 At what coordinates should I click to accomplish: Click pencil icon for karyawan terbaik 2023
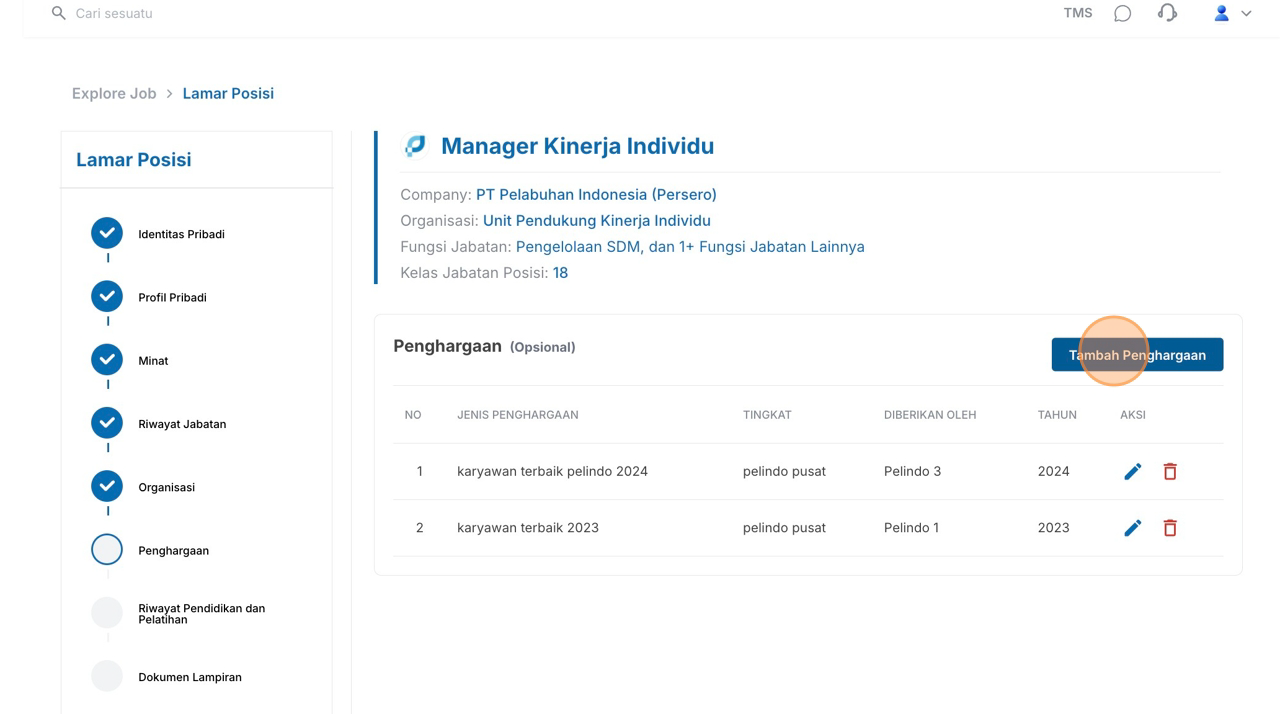click(1132, 528)
